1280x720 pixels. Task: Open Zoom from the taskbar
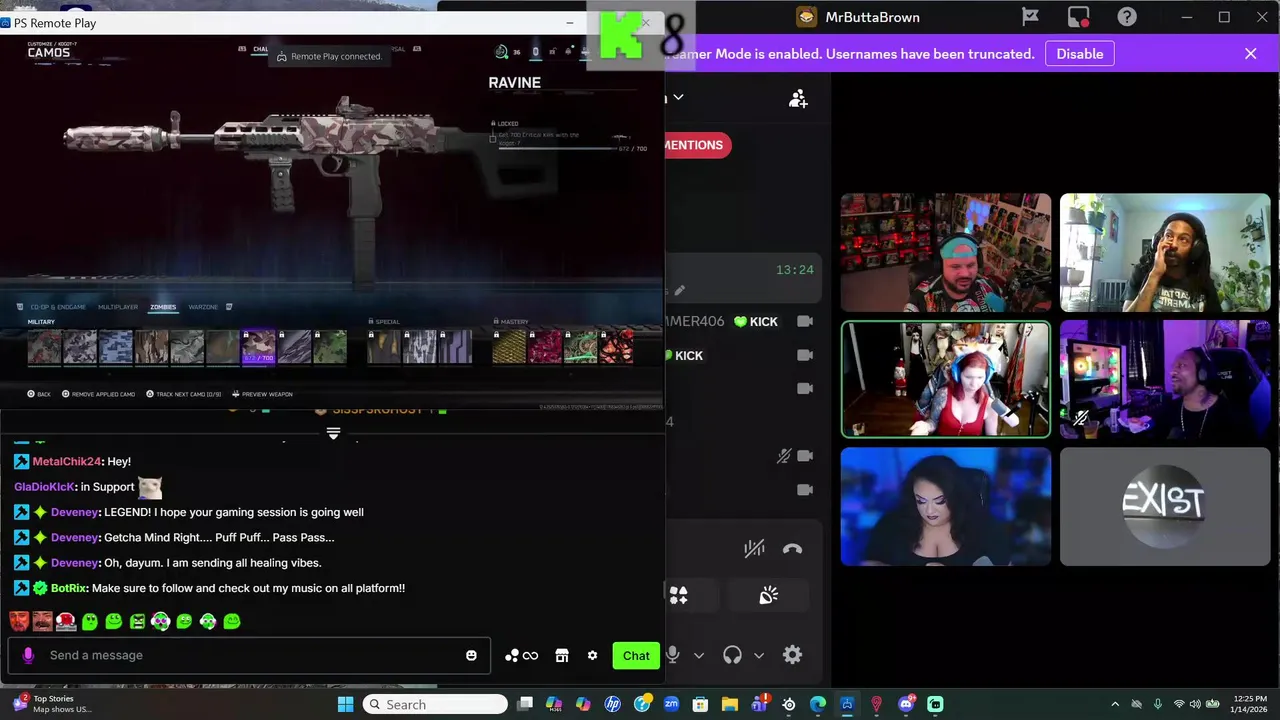pos(671,704)
